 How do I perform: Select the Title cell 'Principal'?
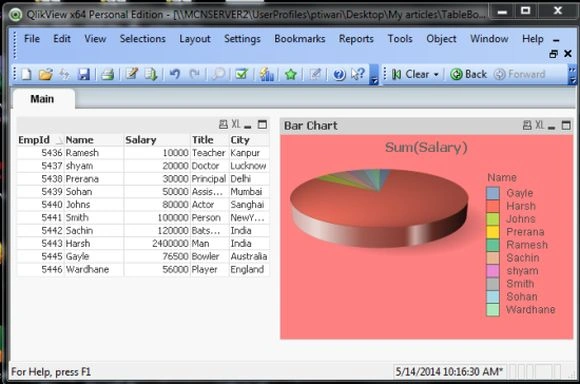click(x=209, y=179)
